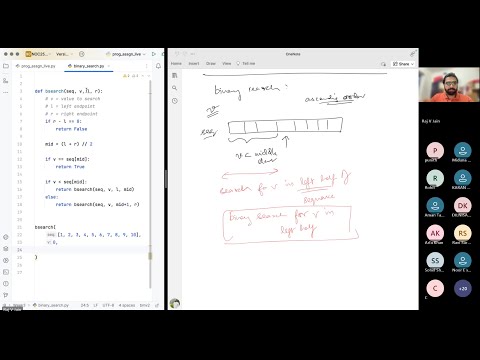Open the Project tool window folder icon

coord(6,66)
